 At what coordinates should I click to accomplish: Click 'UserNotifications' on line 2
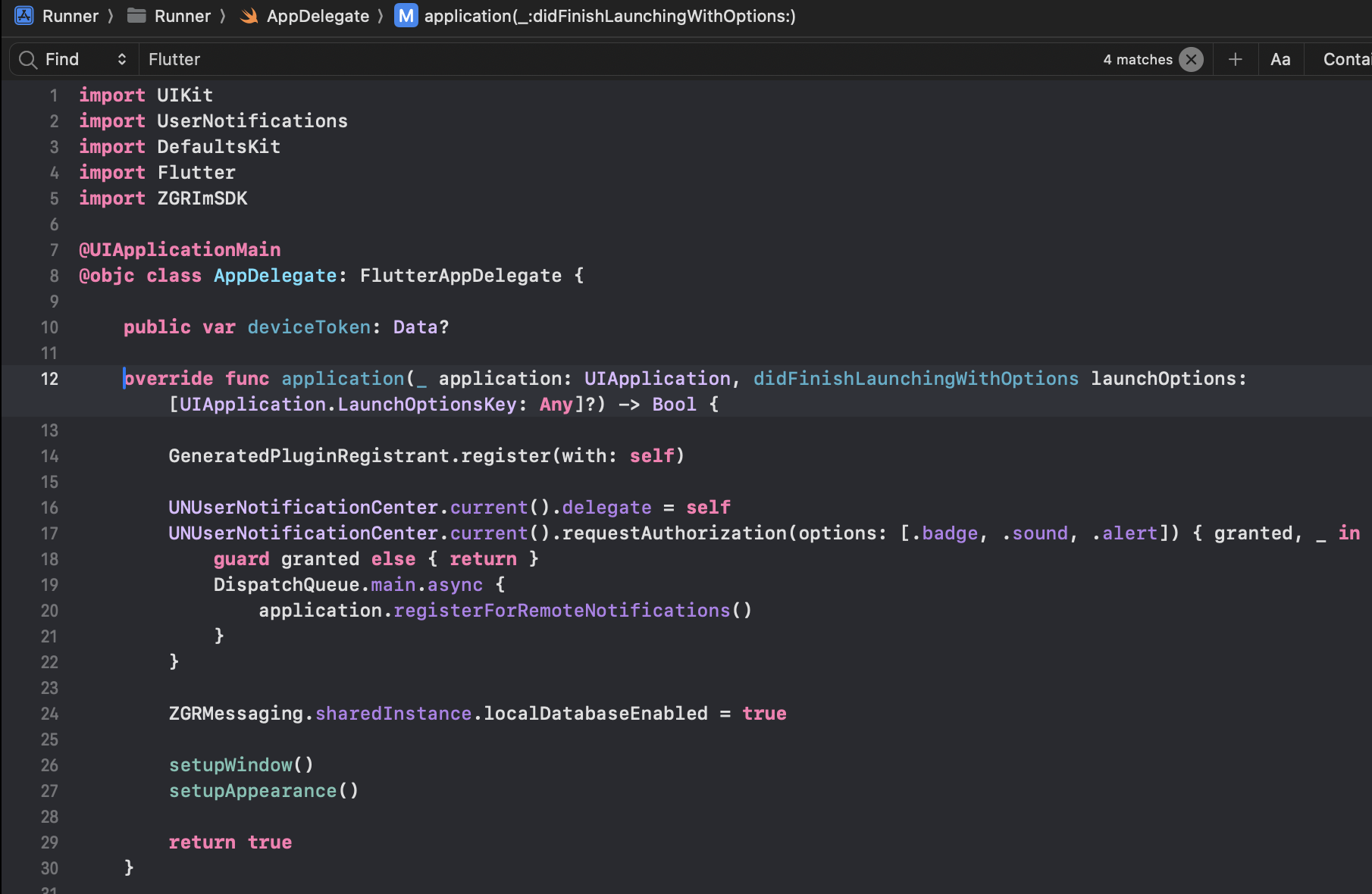click(x=252, y=121)
